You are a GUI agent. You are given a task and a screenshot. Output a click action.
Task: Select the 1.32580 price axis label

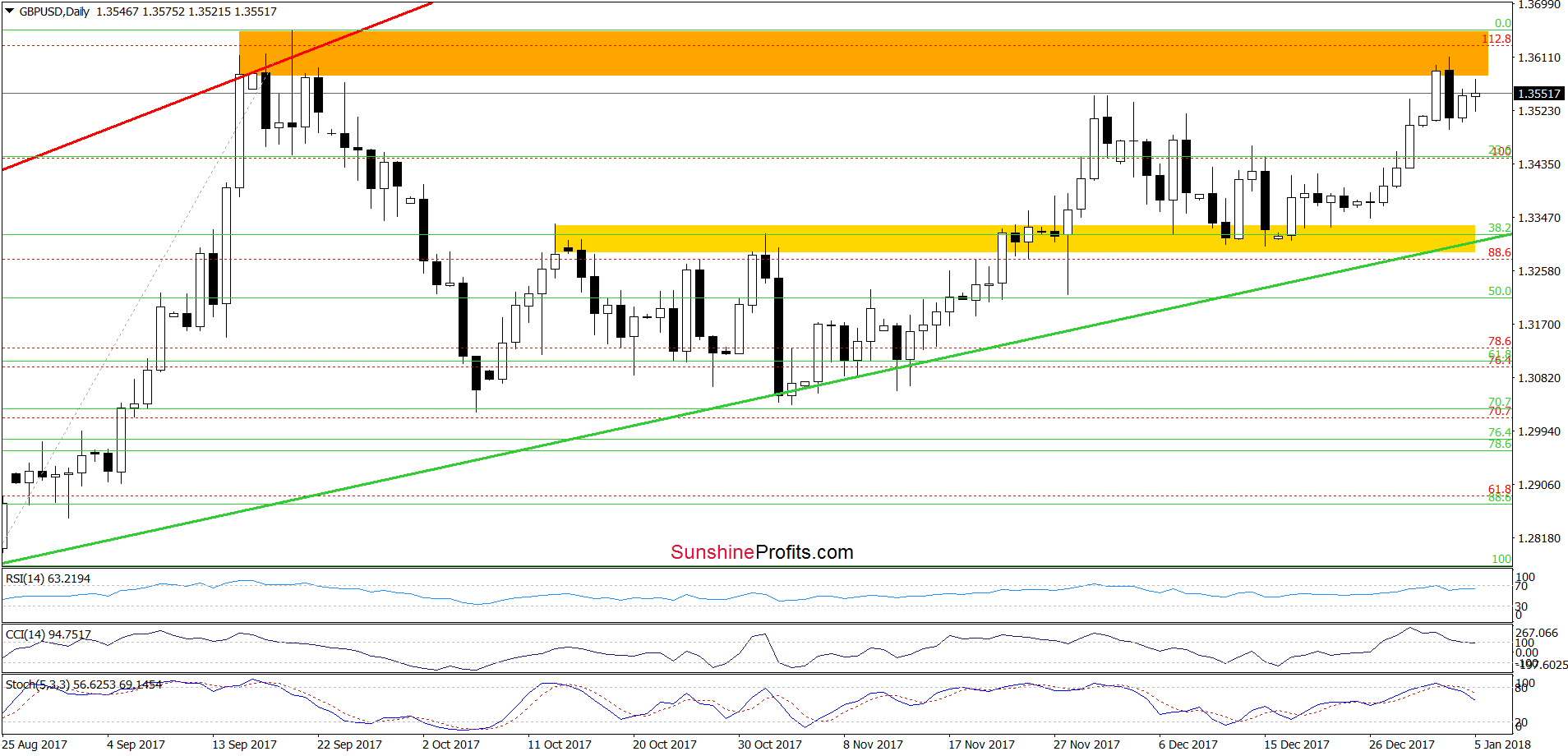1539,271
